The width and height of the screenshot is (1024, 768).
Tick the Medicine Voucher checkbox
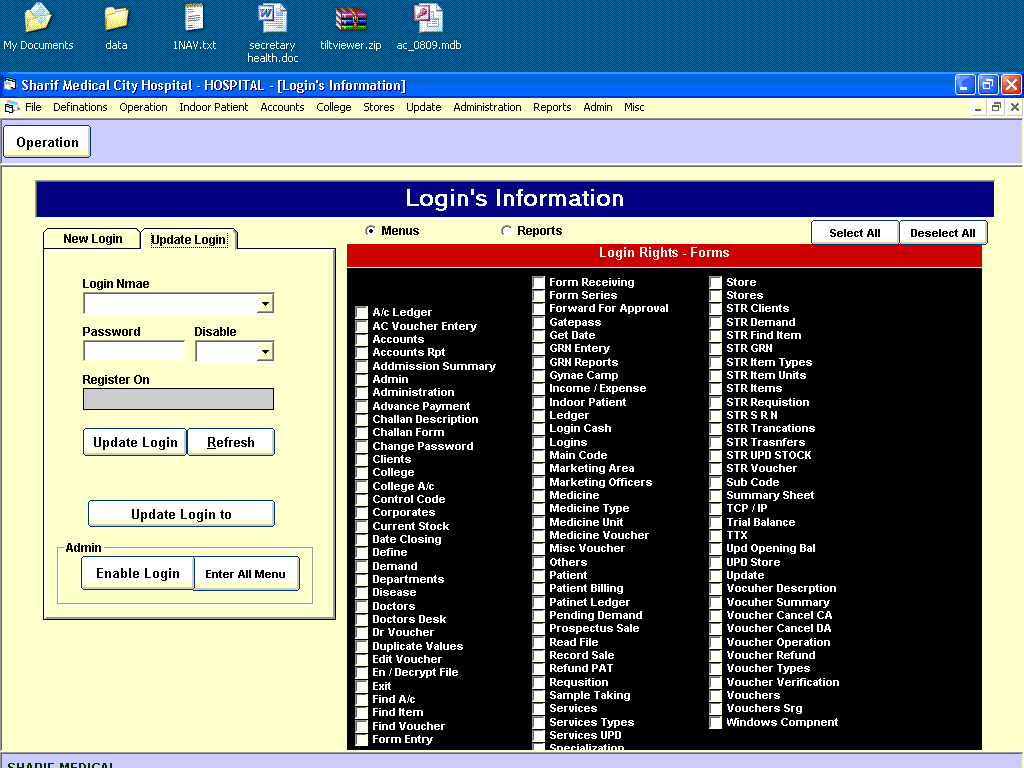(538, 535)
